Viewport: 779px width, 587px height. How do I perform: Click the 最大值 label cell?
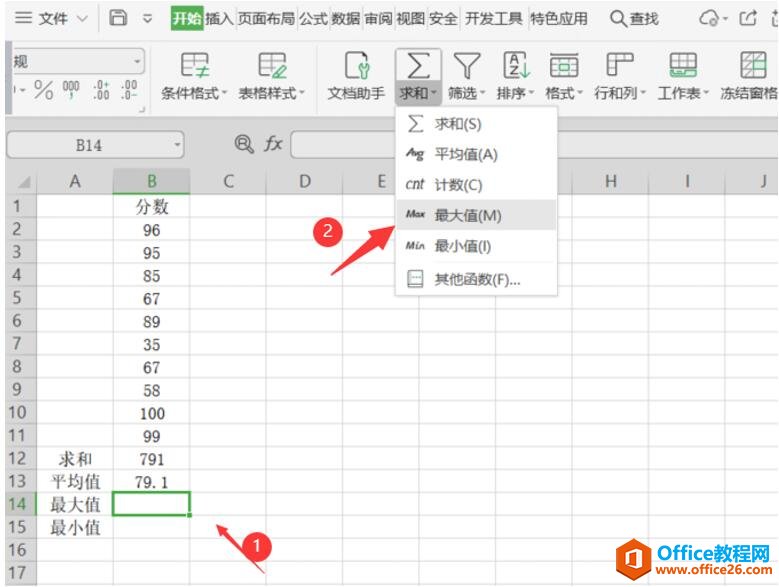pyautogui.click(x=75, y=504)
